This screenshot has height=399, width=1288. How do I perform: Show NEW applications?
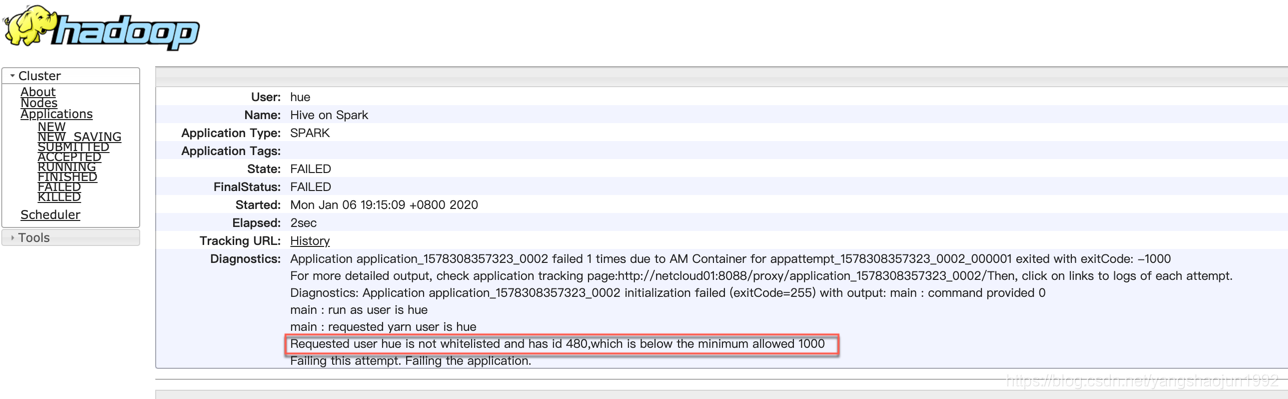[x=51, y=127]
